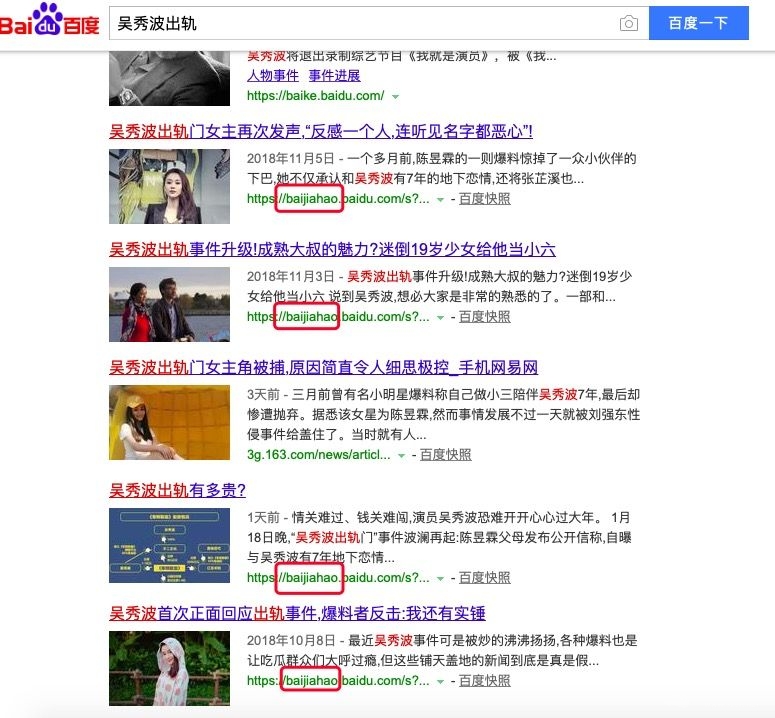Click the https://baike.baidu.com/ URL
The height and width of the screenshot is (718, 775).
click(x=315, y=96)
